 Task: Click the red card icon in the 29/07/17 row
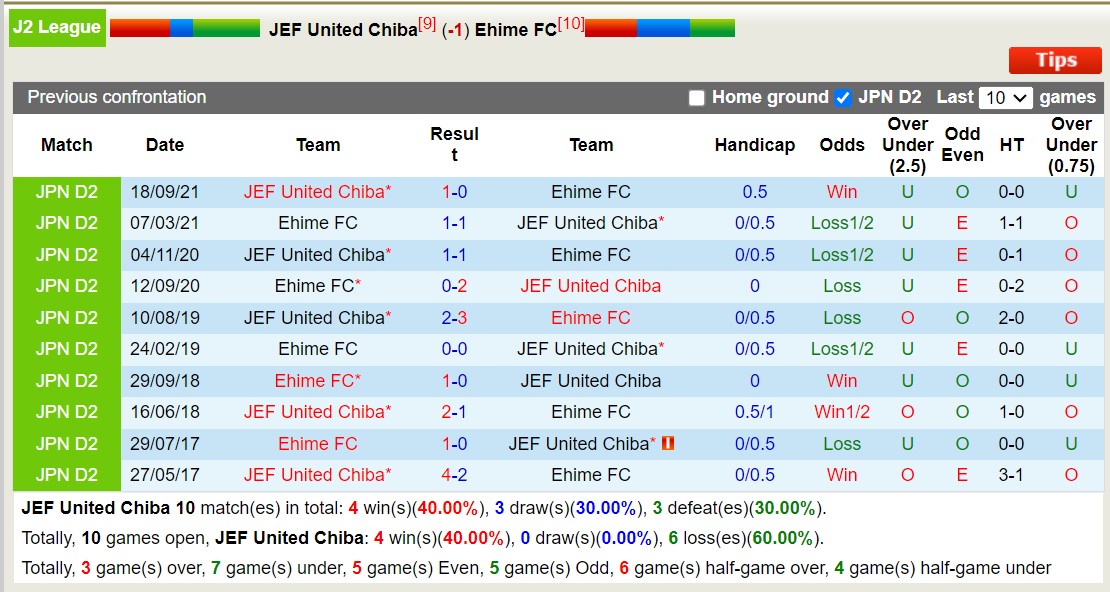(669, 443)
